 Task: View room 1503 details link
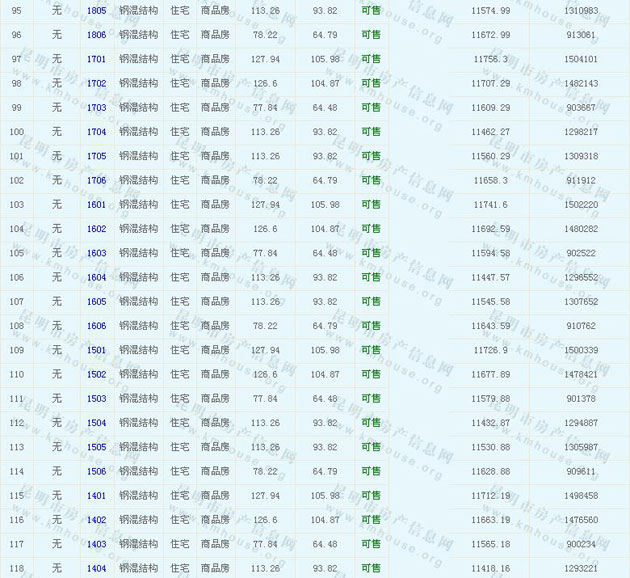point(96,399)
